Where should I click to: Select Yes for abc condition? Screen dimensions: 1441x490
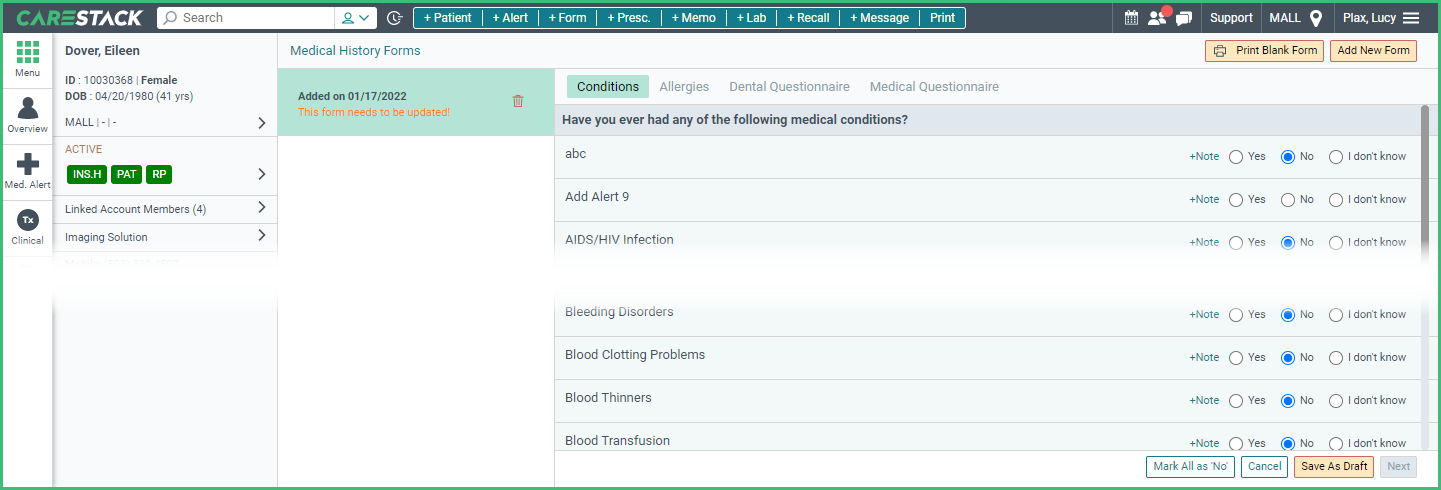pos(1236,157)
